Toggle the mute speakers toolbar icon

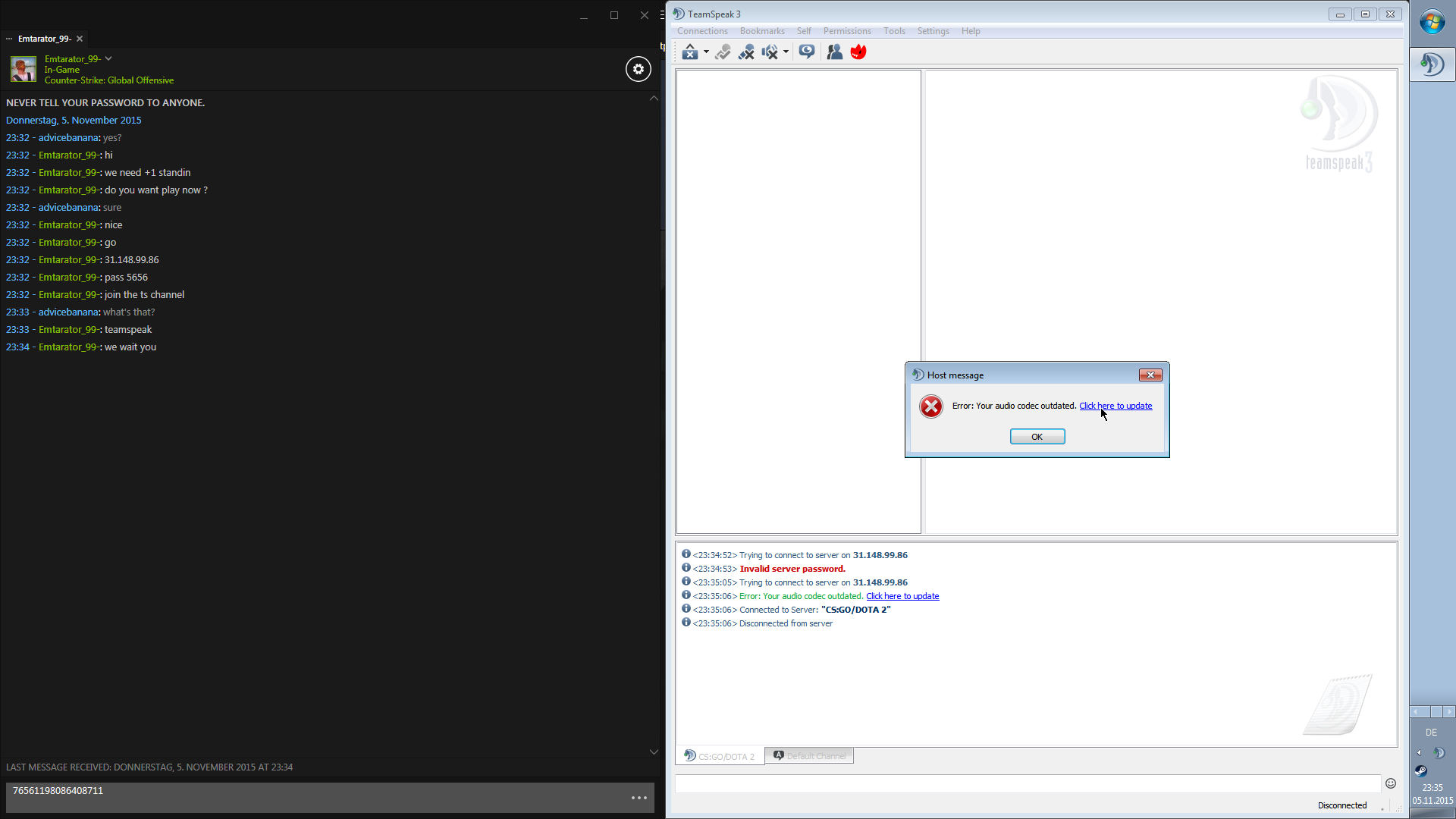(x=770, y=52)
